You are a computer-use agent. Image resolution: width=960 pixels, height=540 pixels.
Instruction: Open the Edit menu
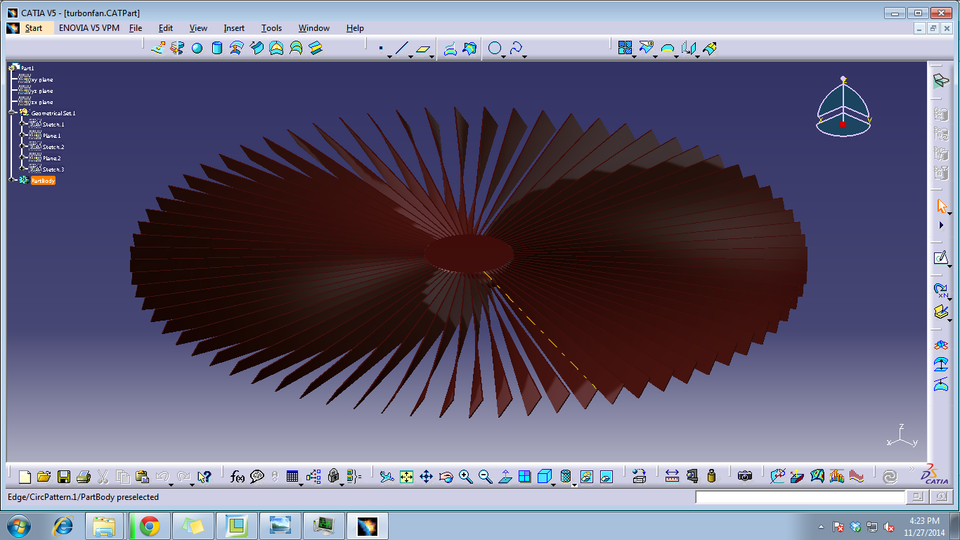pyautogui.click(x=165, y=28)
